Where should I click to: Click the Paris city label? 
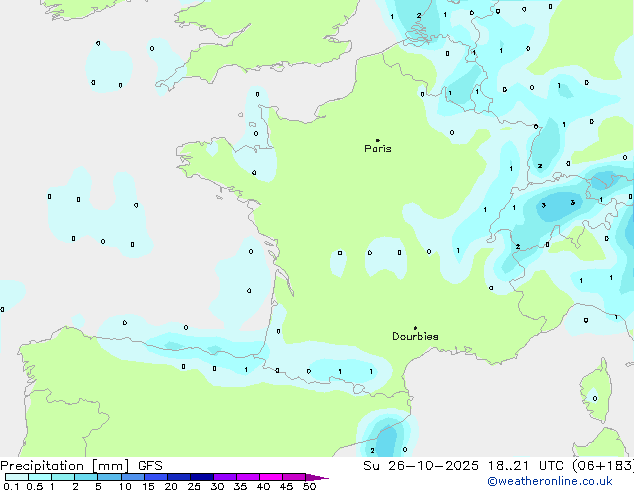point(378,149)
